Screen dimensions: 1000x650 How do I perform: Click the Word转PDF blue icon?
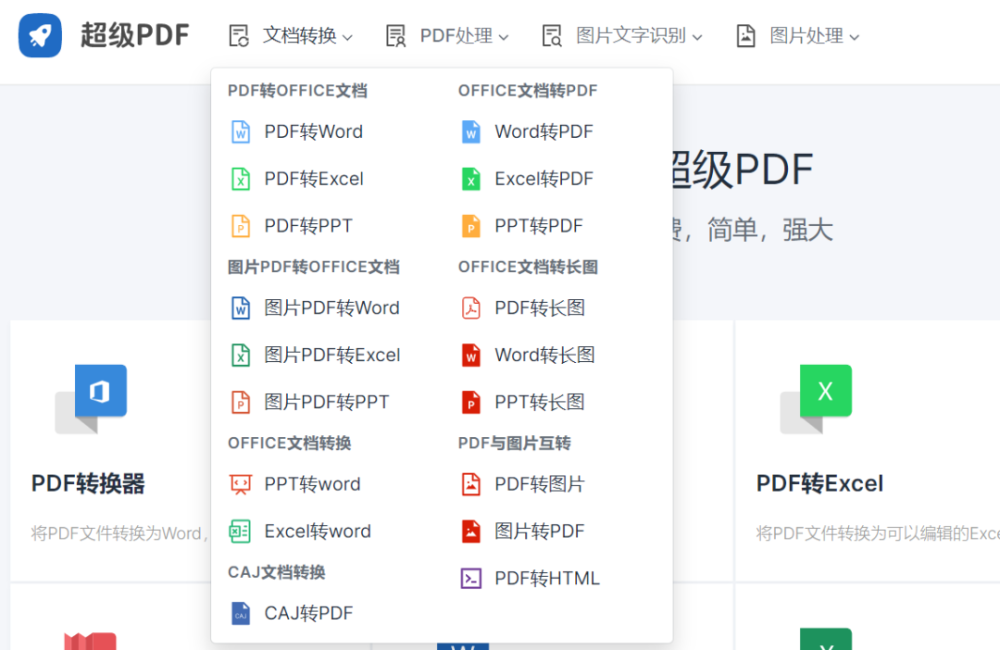[471, 132]
